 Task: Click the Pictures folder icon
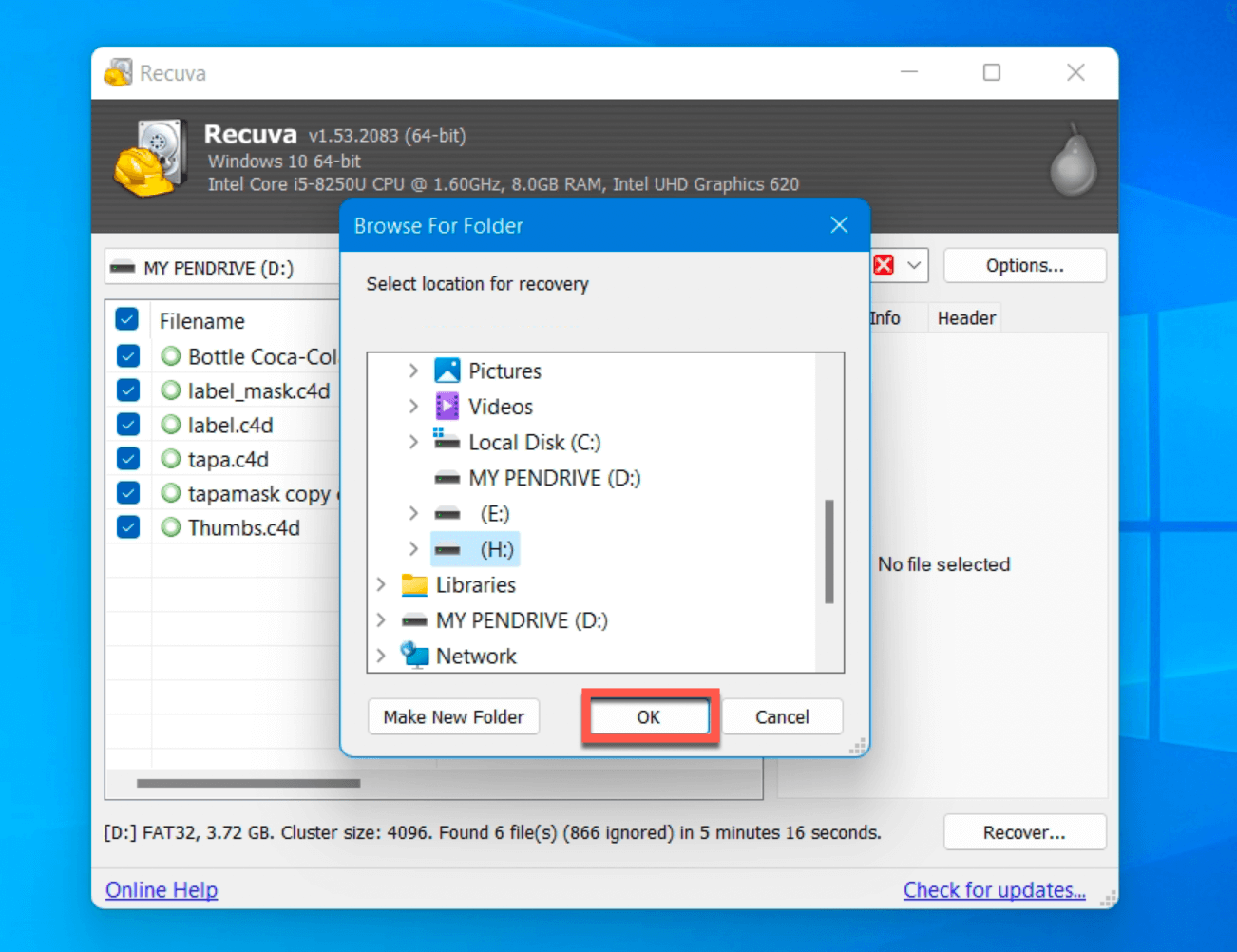(447, 371)
